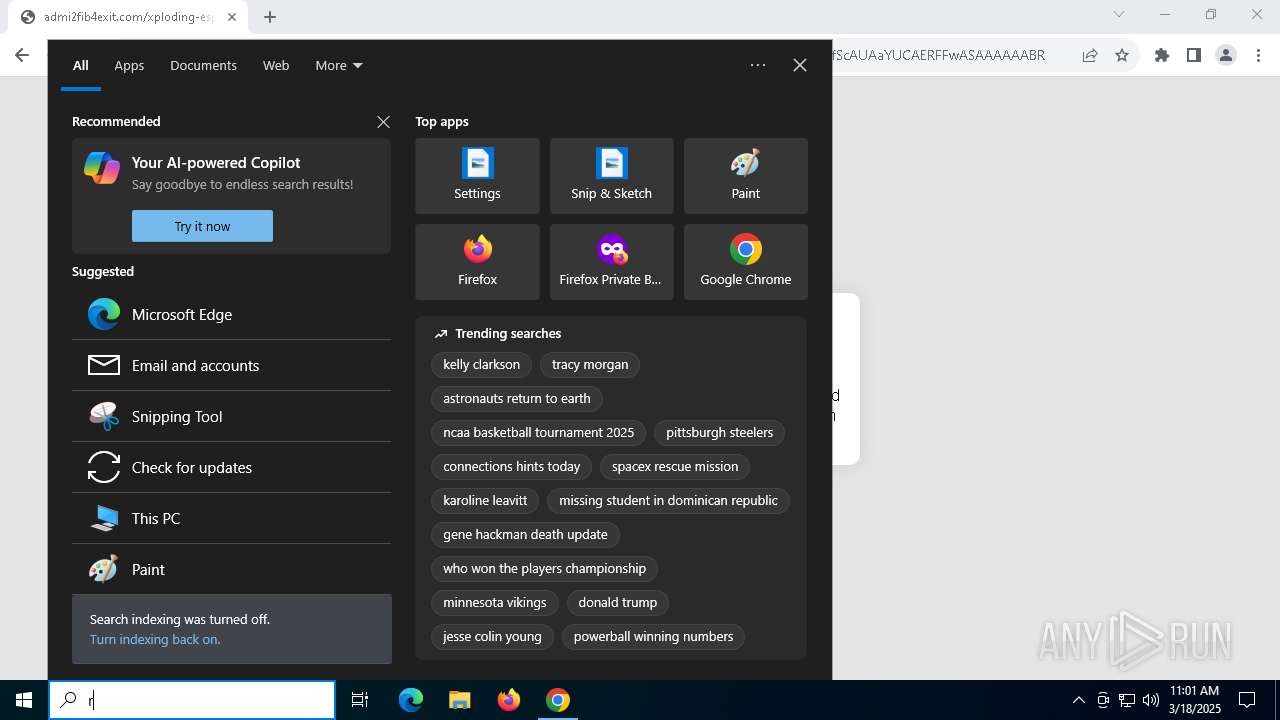Open Paint in Suggested list

coord(231,569)
